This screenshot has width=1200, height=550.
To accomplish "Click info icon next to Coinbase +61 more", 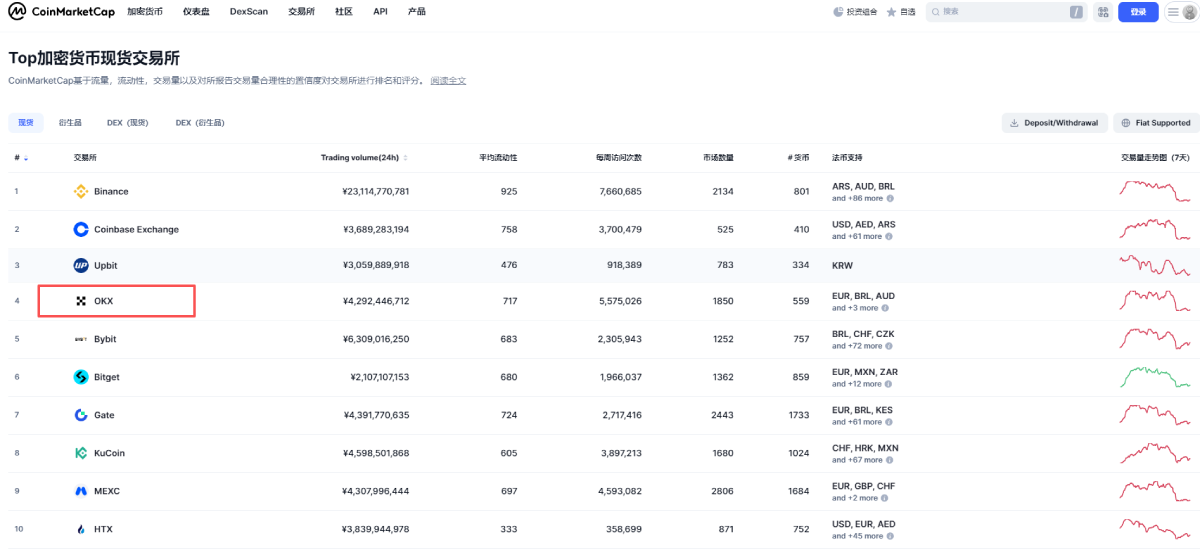I will pyautogui.click(x=889, y=236).
